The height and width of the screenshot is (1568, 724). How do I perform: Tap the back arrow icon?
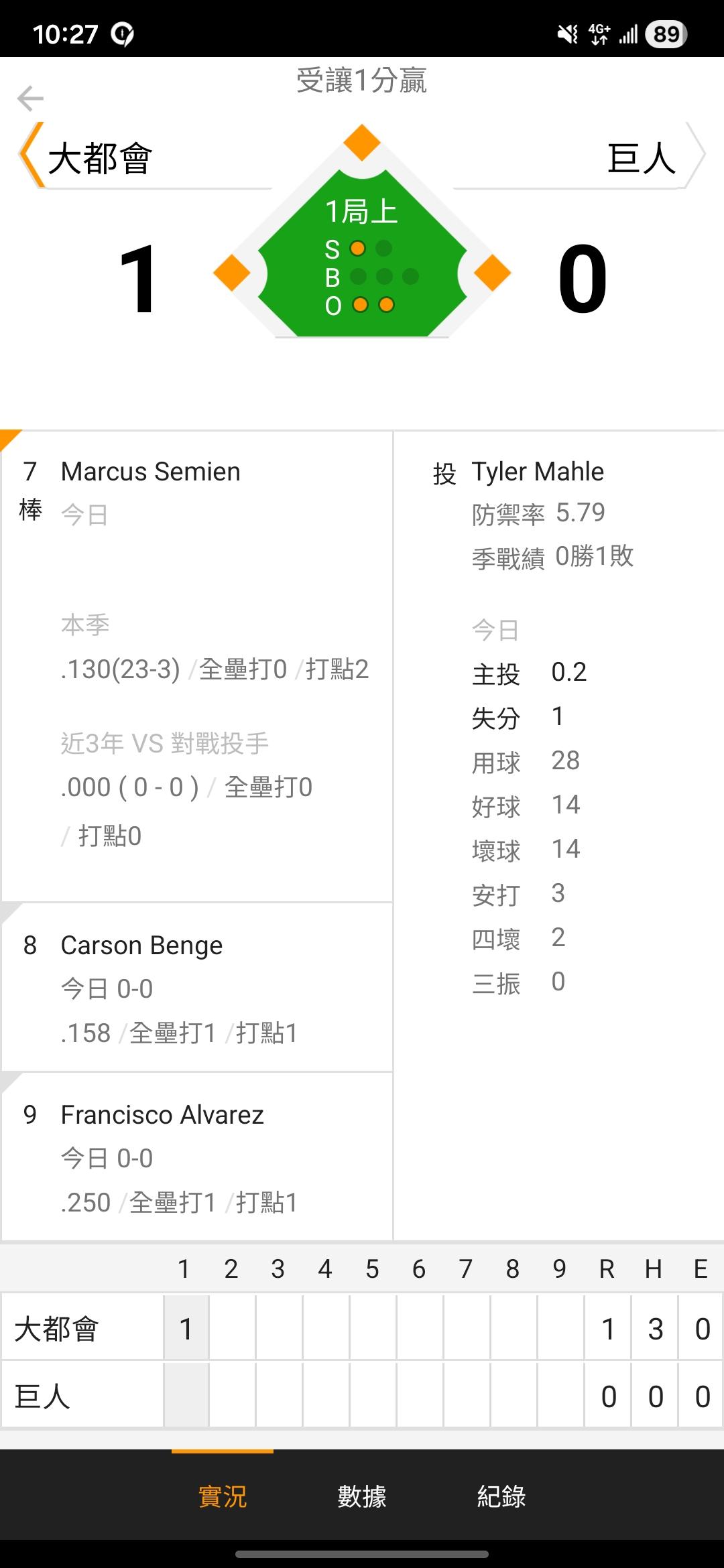(x=30, y=99)
